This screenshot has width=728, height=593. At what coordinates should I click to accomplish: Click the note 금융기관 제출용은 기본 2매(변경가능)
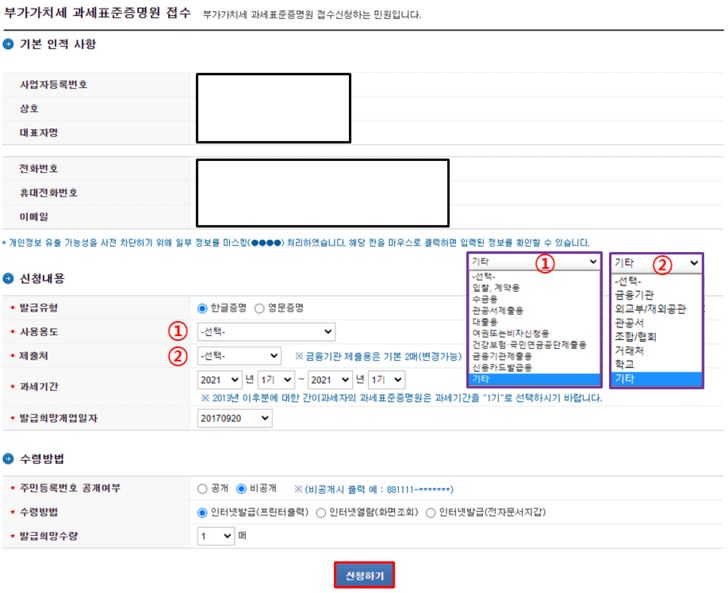click(x=378, y=356)
